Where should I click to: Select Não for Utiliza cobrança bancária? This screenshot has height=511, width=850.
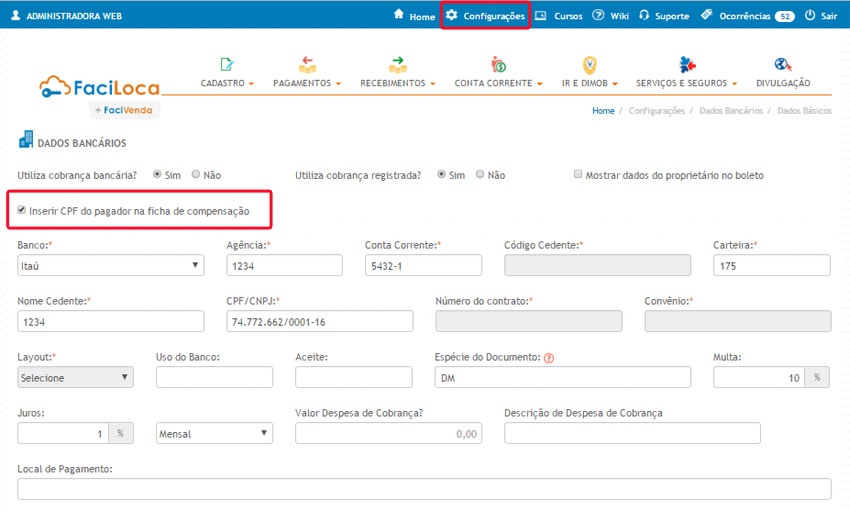[x=196, y=175]
